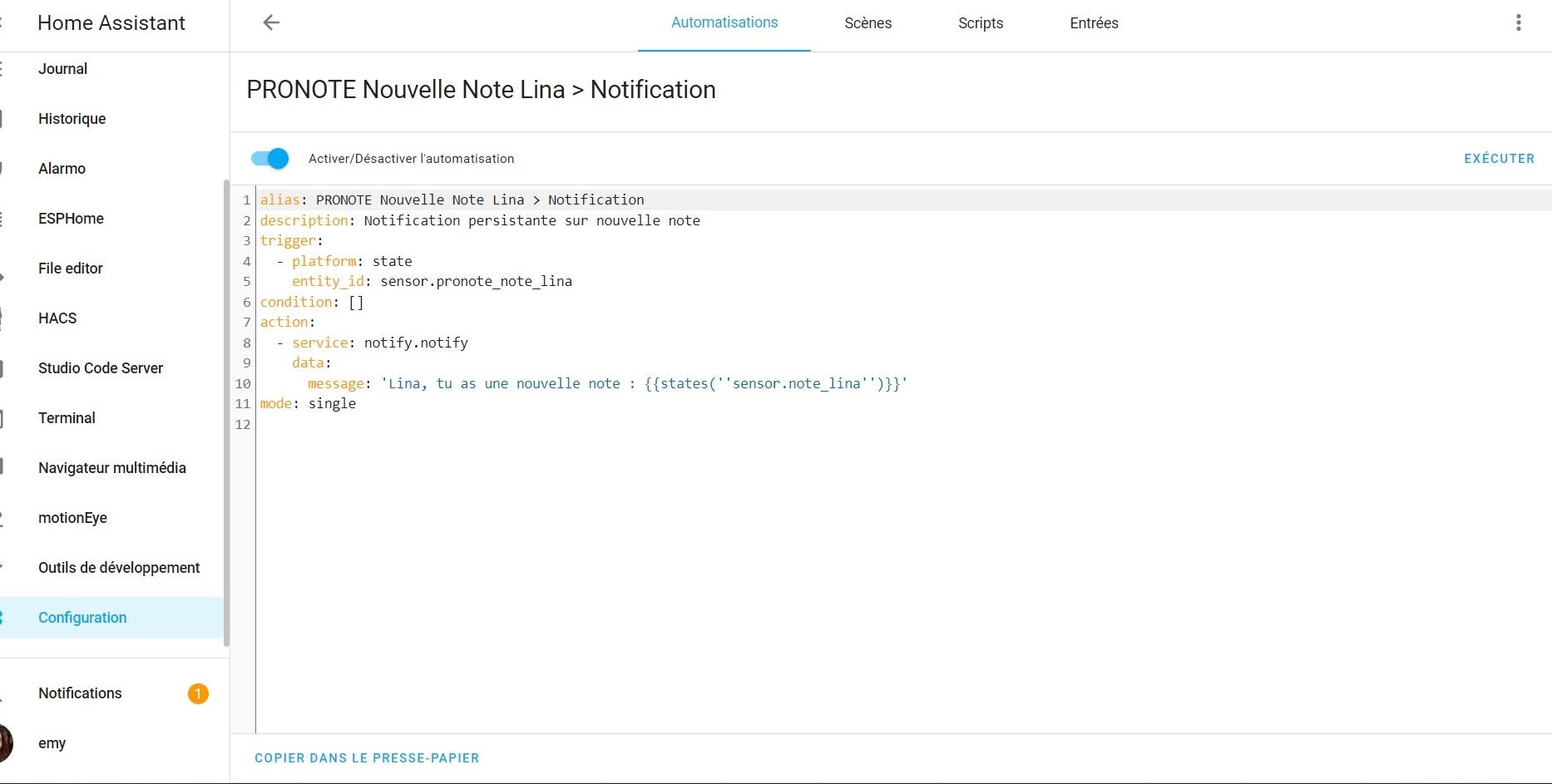Open Navigateur multimédia in the sidebar
This screenshot has height=784, width=1552.
click(111, 468)
